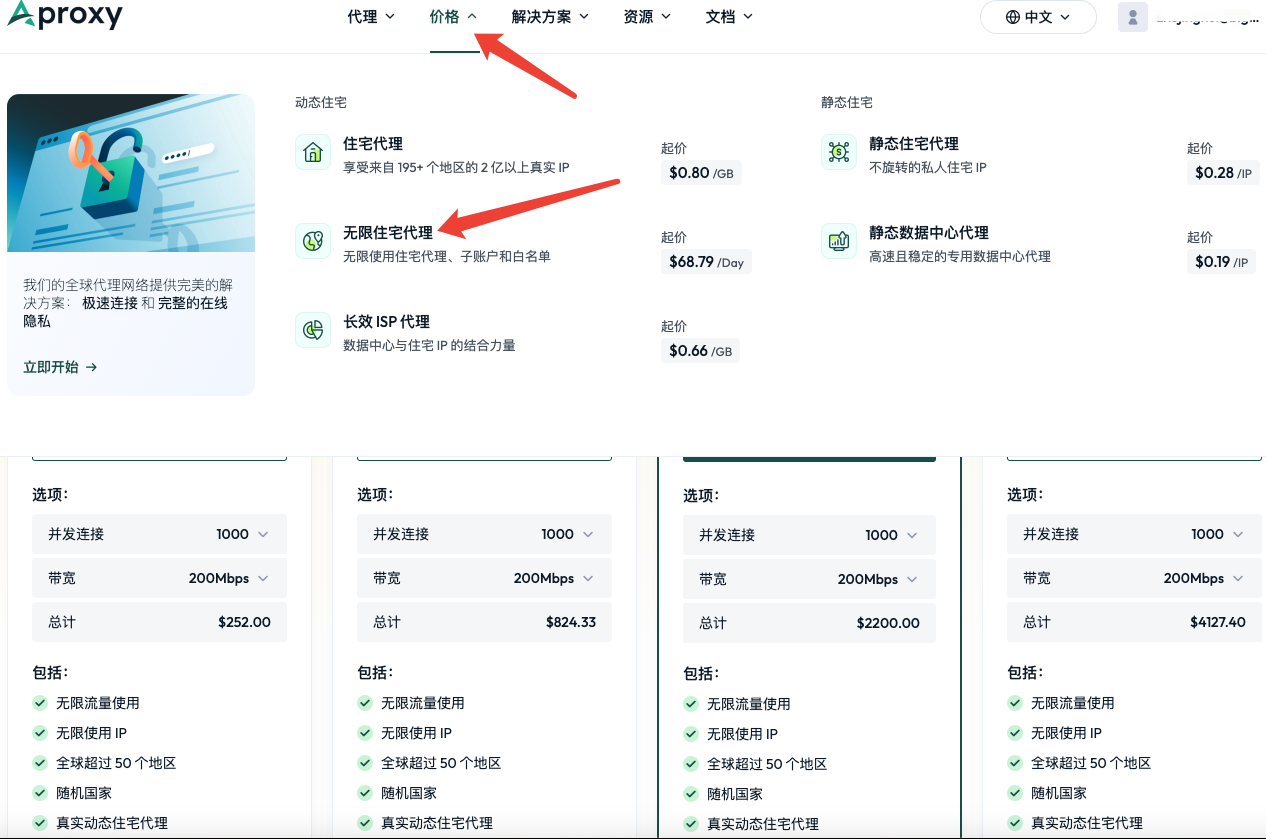Open the 中文 language dropdown
Image resolution: width=1266 pixels, height=839 pixels.
click(1038, 17)
